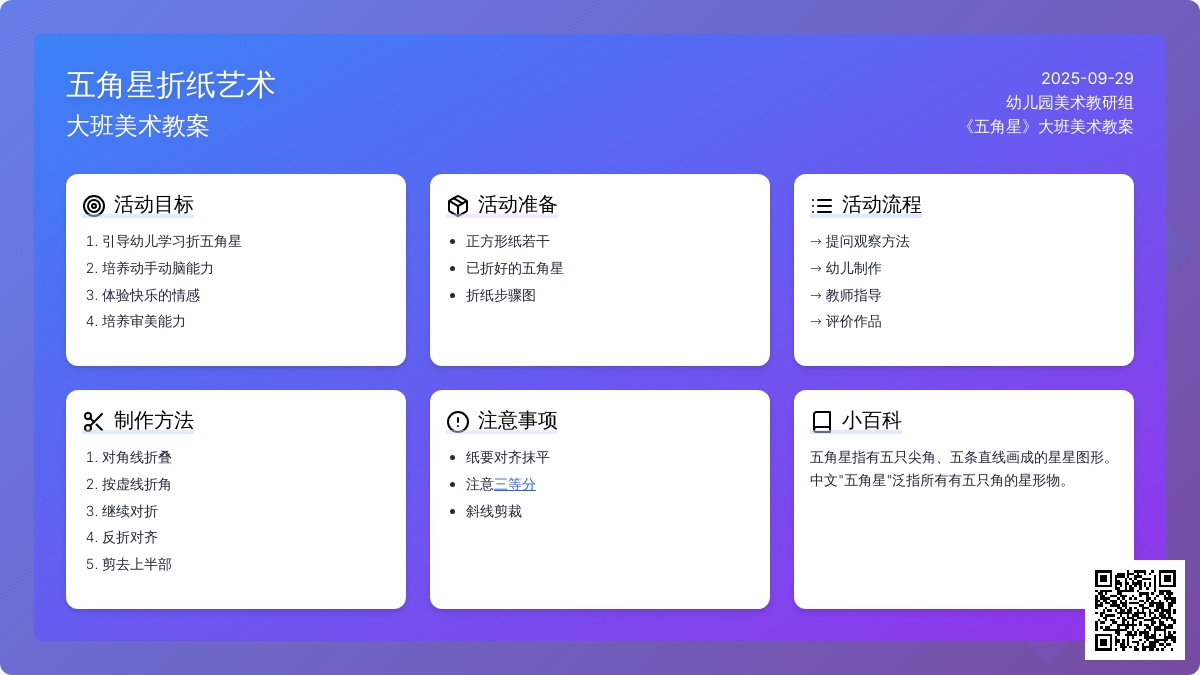1200x675 pixels.
Task: Click the scissors icon beside 制作方法
Action: (x=94, y=422)
